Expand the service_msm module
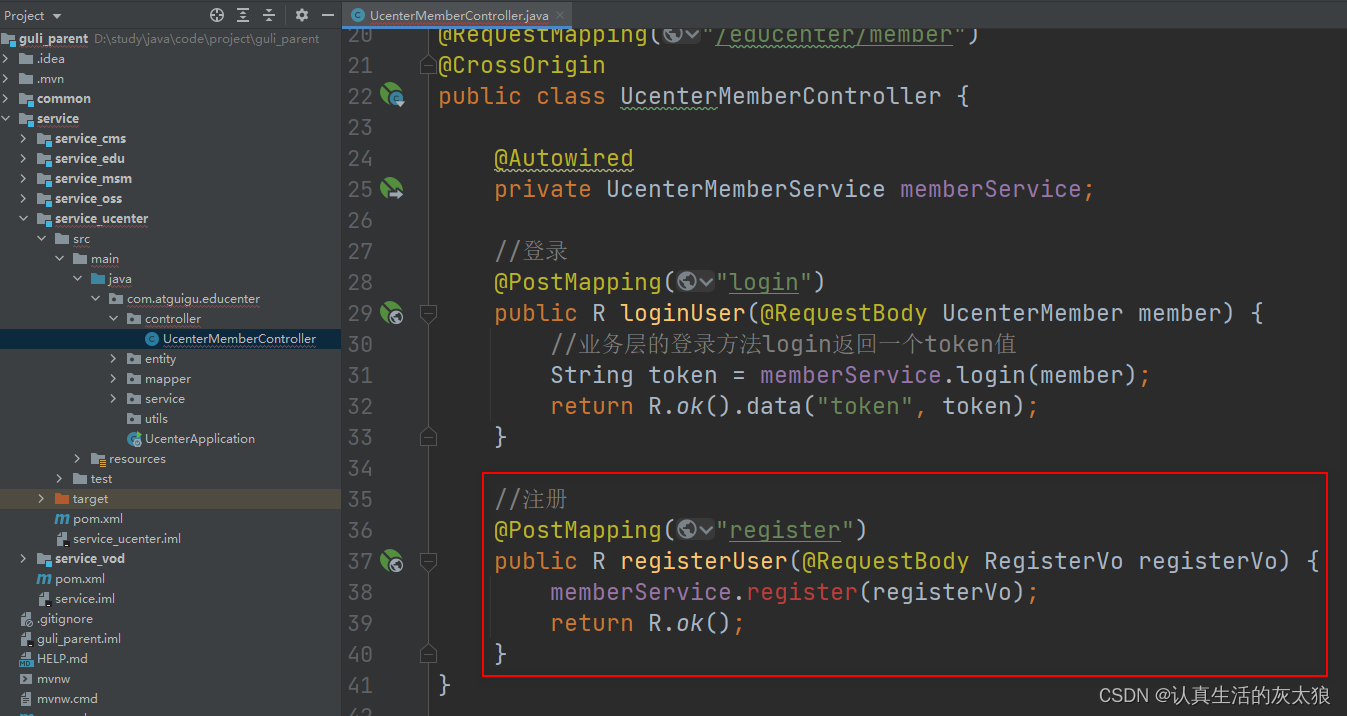Image resolution: width=1347 pixels, height=716 pixels. pyautogui.click(x=25, y=179)
